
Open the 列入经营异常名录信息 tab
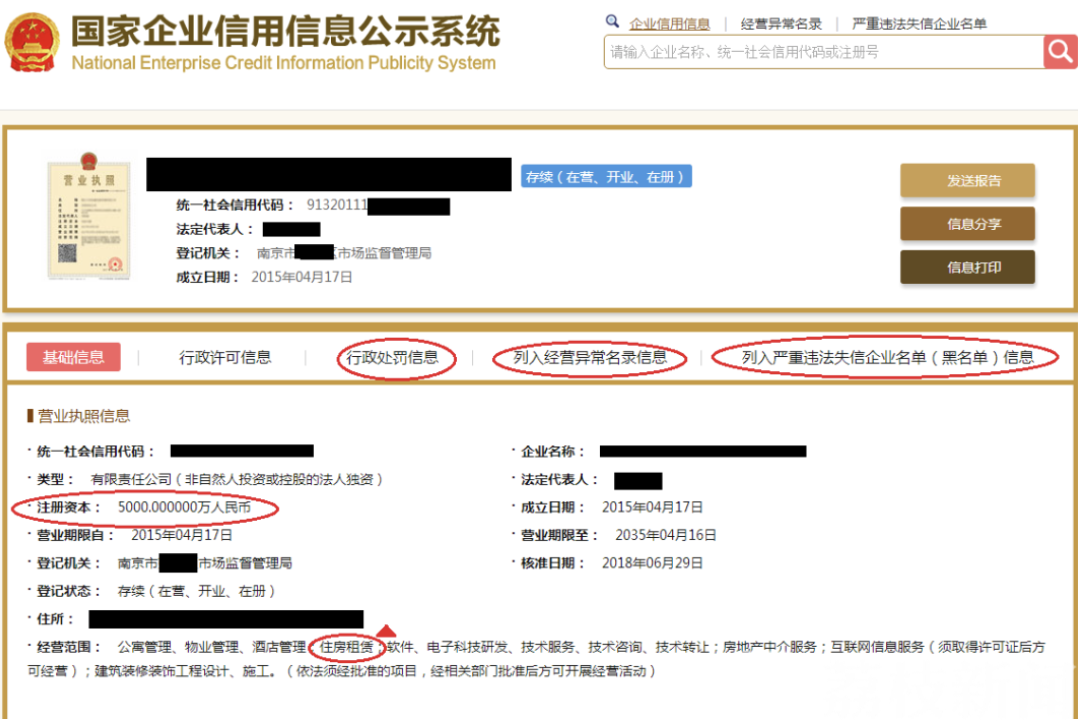click(590, 357)
